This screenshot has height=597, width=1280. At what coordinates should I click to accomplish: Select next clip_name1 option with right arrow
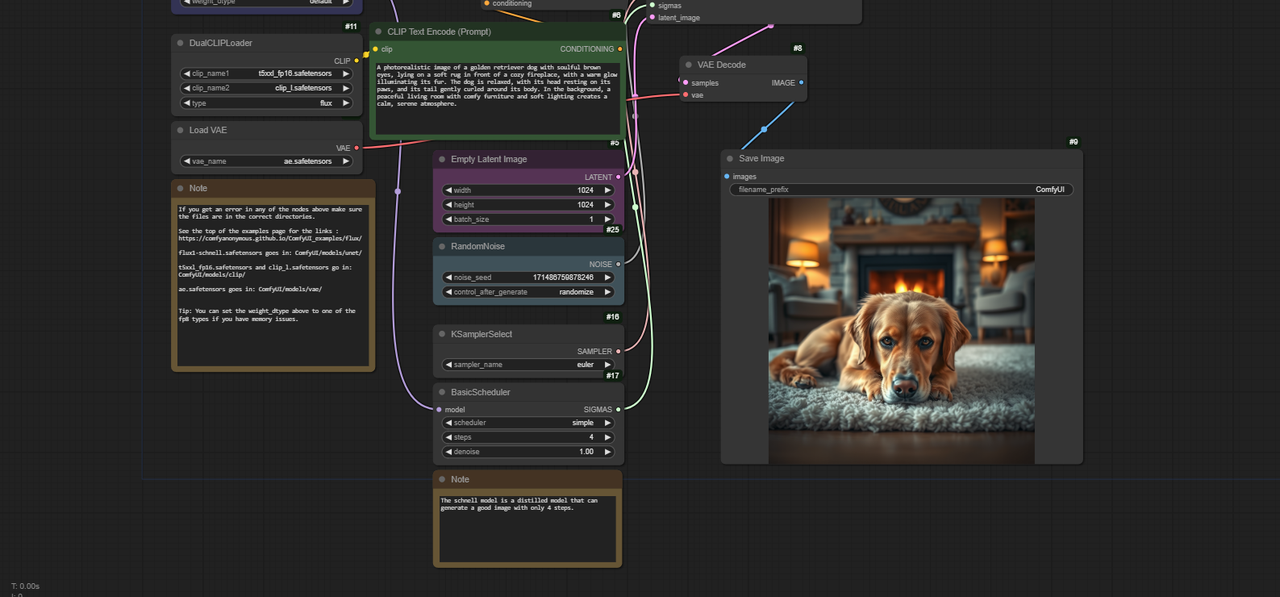(x=346, y=73)
